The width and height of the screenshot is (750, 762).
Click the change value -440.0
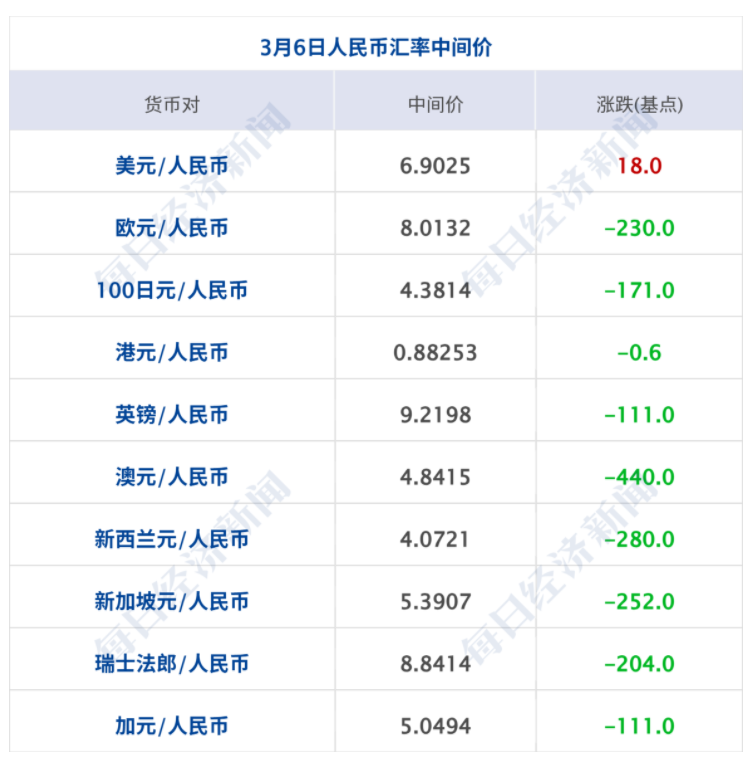click(640, 477)
